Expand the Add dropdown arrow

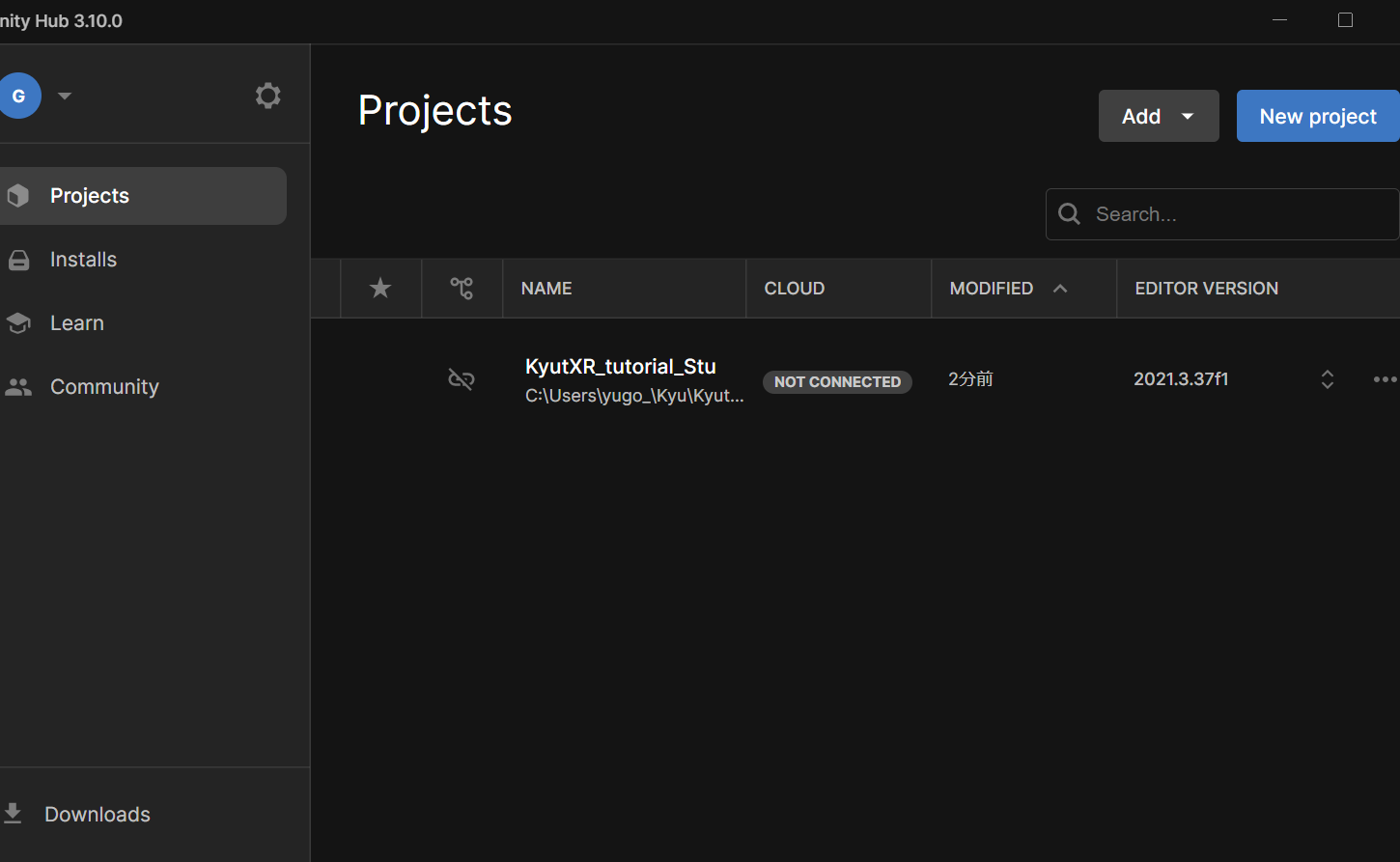(1187, 116)
